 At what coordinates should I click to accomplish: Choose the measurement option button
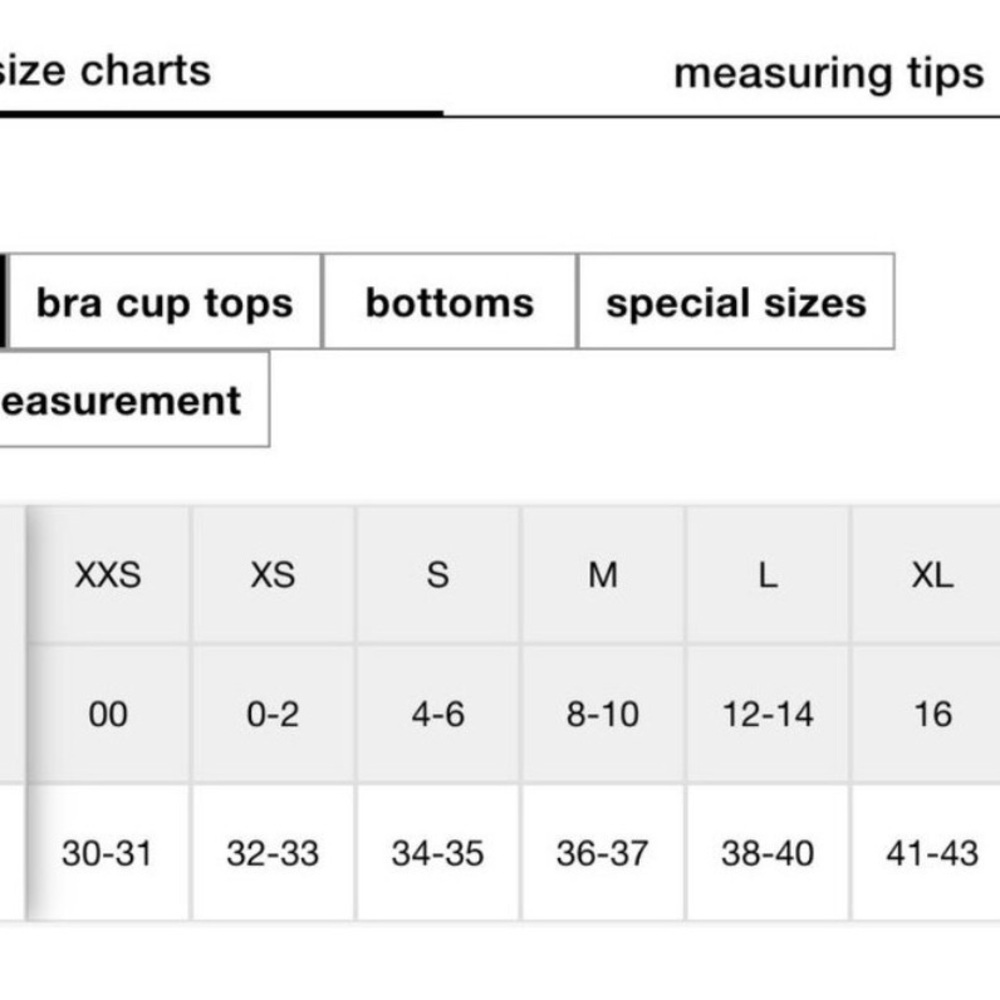pyautogui.click(x=134, y=400)
